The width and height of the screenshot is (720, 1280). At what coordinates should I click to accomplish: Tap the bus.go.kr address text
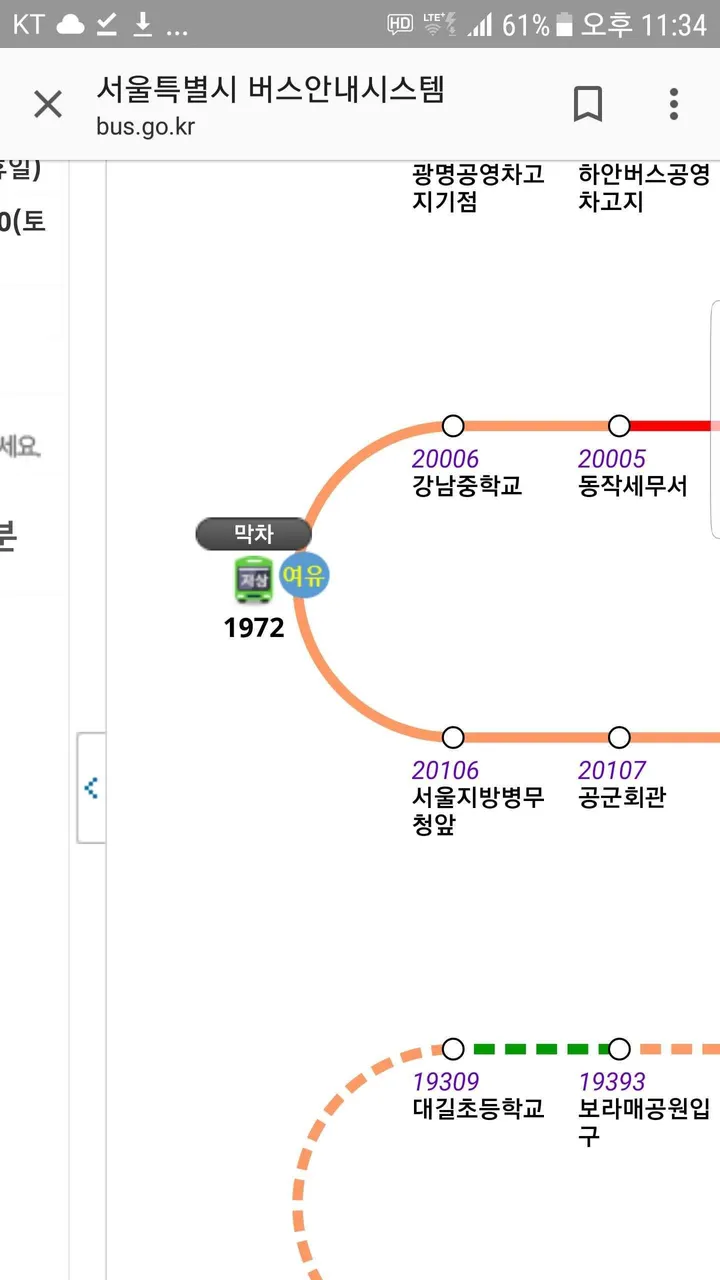[145, 127]
